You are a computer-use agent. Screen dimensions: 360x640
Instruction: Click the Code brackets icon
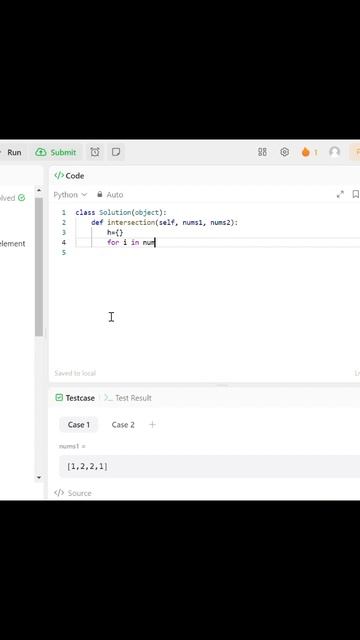tap(59, 176)
